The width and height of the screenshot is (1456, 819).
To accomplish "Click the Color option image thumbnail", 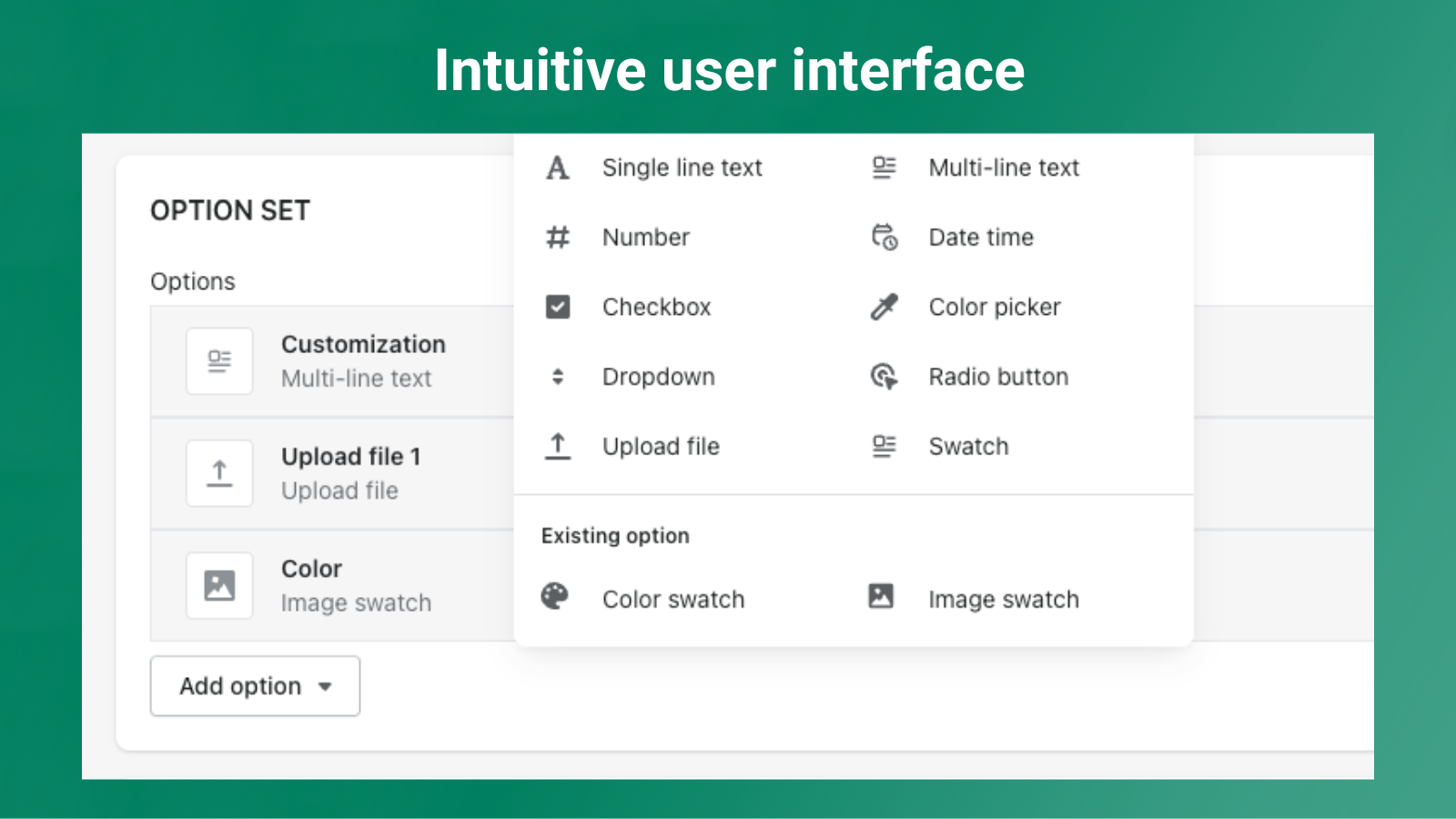I will [x=219, y=585].
